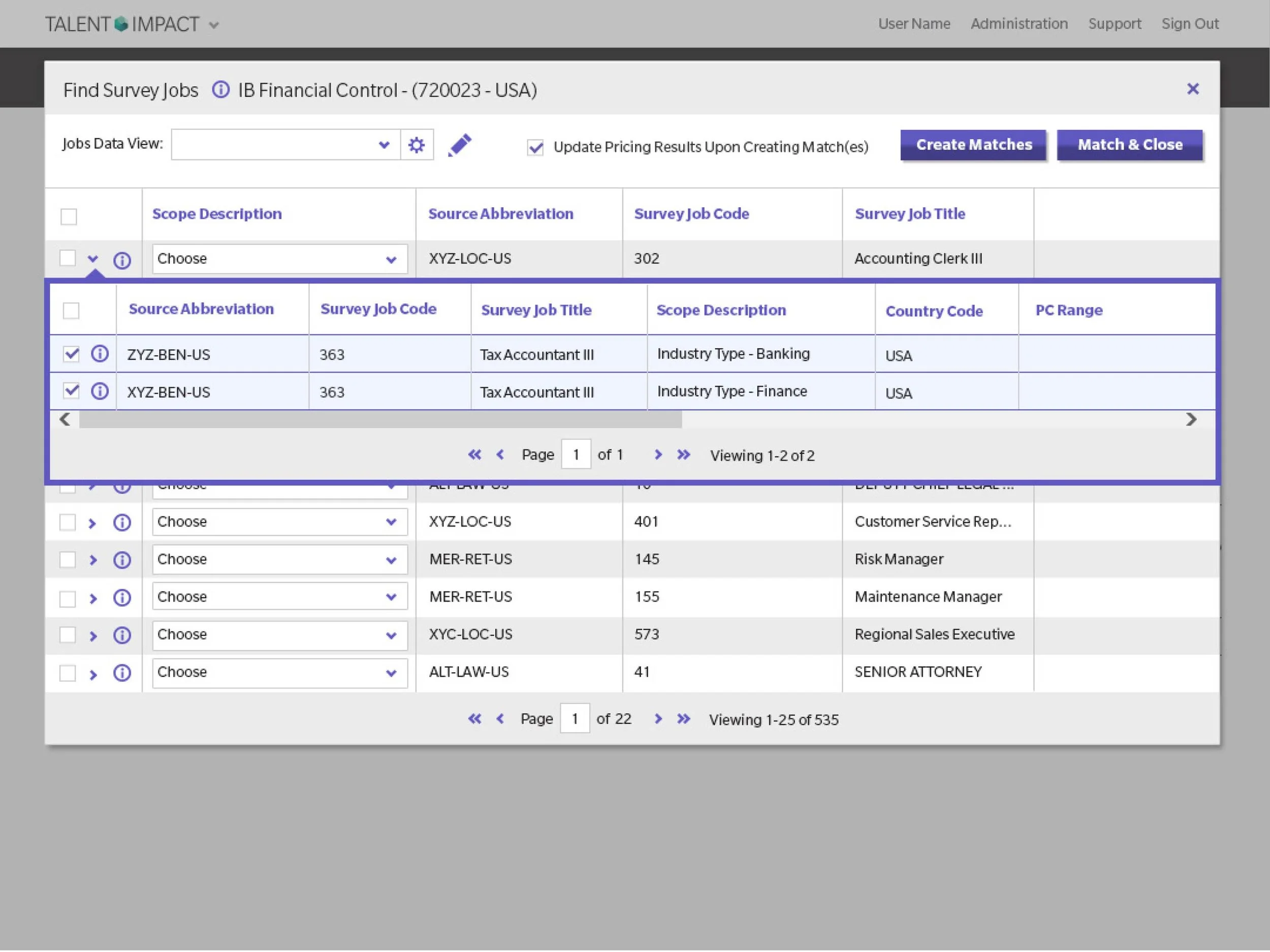Open Choose dropdown for Regional Sales Executive
Screen dimensions: 1270x952
[279, 635]
